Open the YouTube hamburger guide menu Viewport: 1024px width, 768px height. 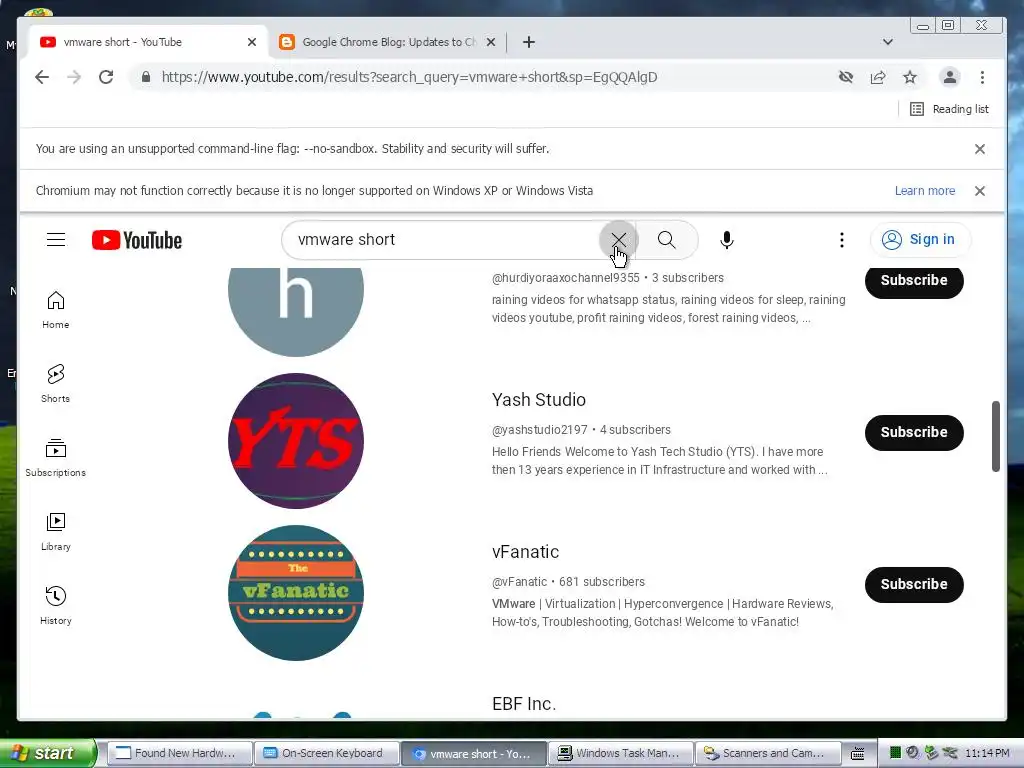click(56, 240)
